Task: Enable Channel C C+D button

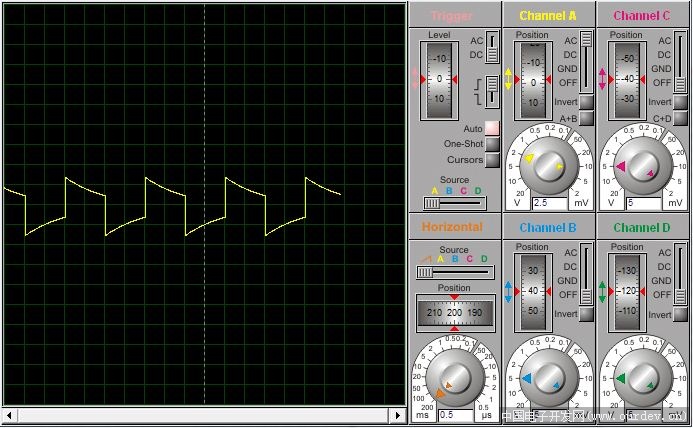Action: click(680, 118)
